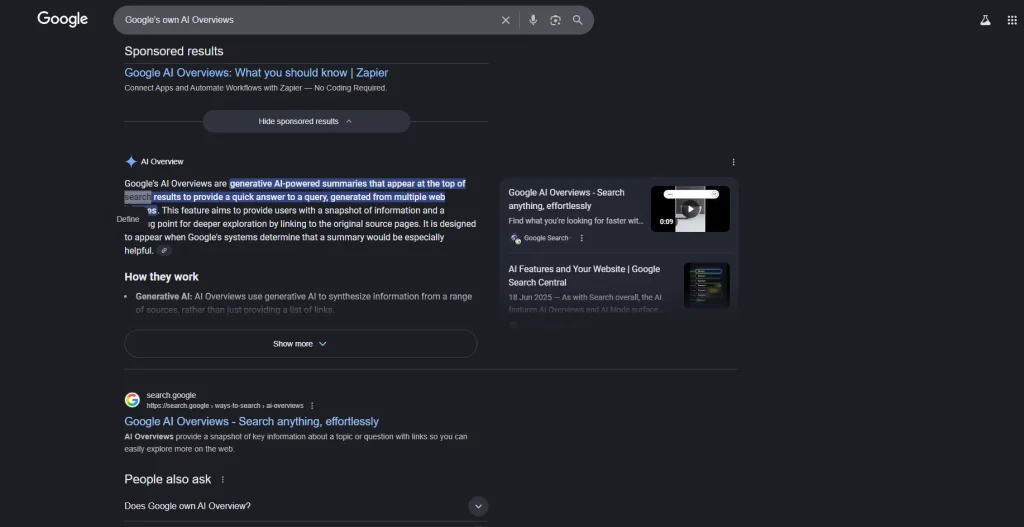Click the Define popup for selected text
Screen dimensions: 1024x527
click(x=128, y=219)
